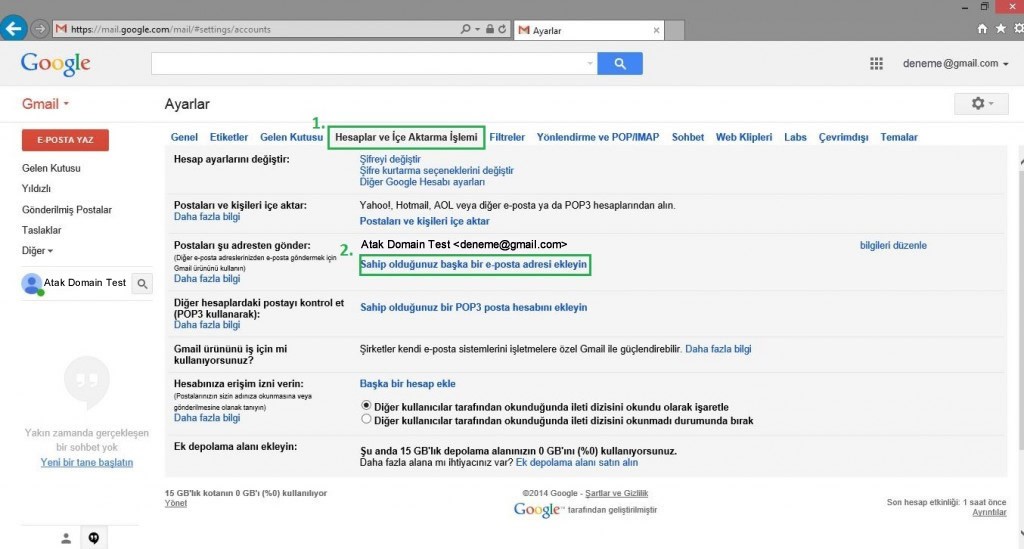Open Daha fazla bilgi link about business Gmail

click(718, 349)
